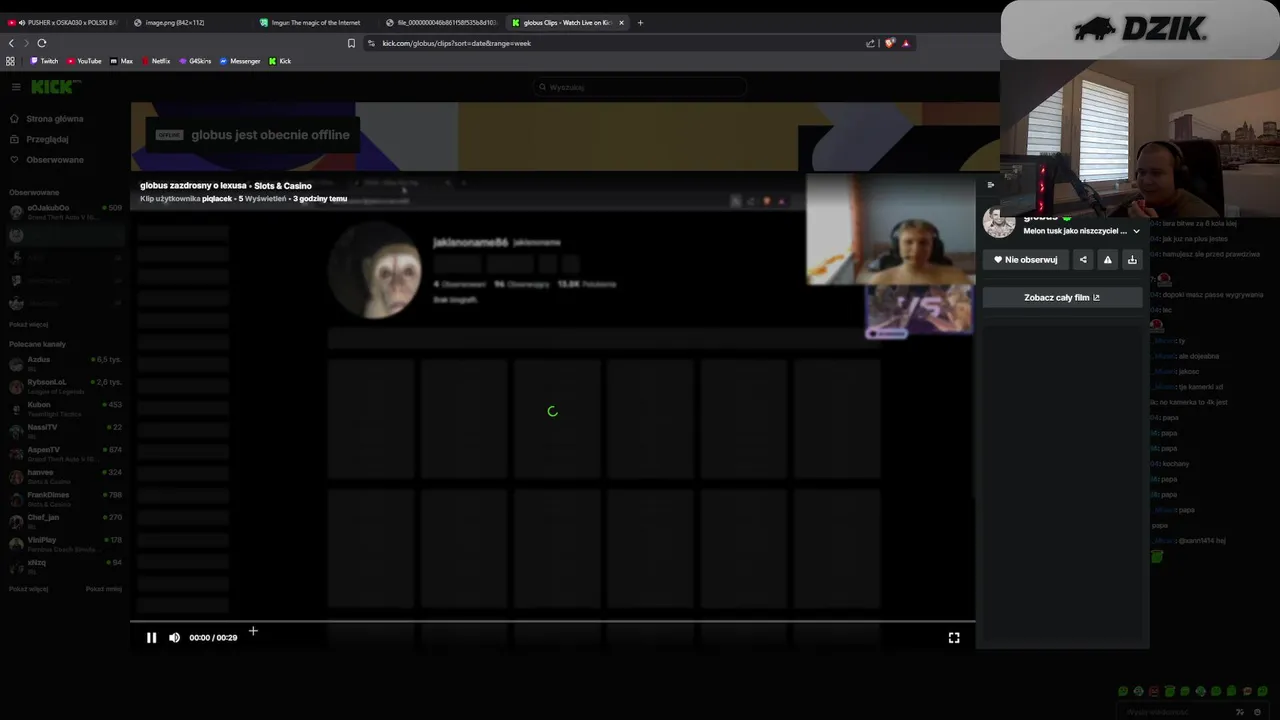The height and width of the screenshot is (720, 1280).
Task: Collapse recommended list with Pokaż mniej
Action: click(x=104, y=589)
